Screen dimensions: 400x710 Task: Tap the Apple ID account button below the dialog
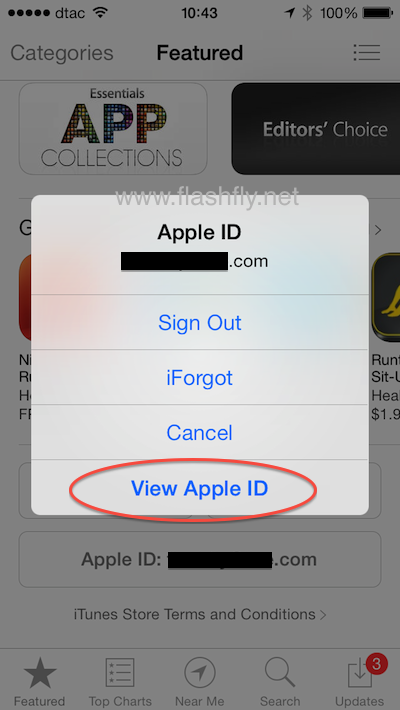tap(200, 560)
